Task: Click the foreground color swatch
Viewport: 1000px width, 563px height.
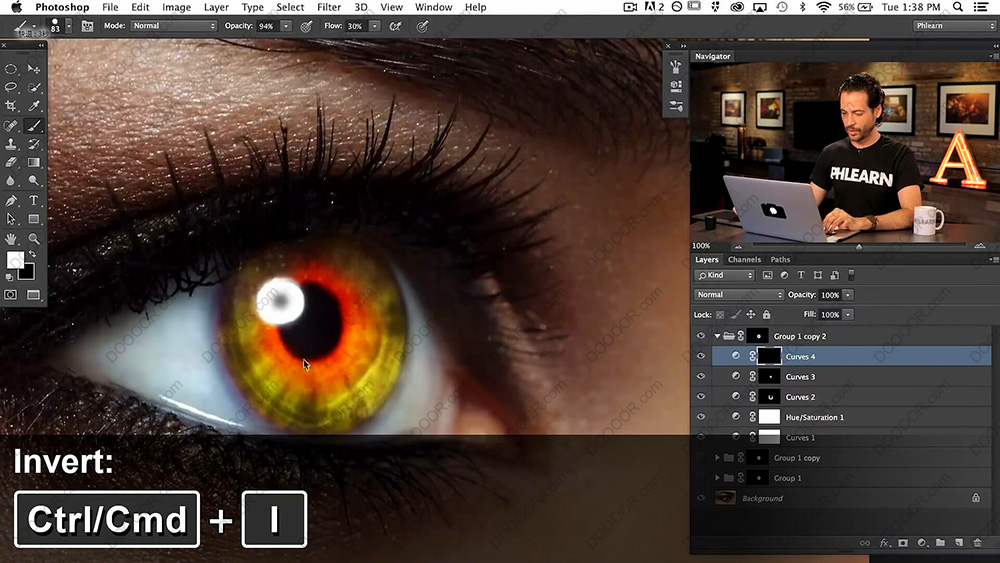Action: click(15, 260)
